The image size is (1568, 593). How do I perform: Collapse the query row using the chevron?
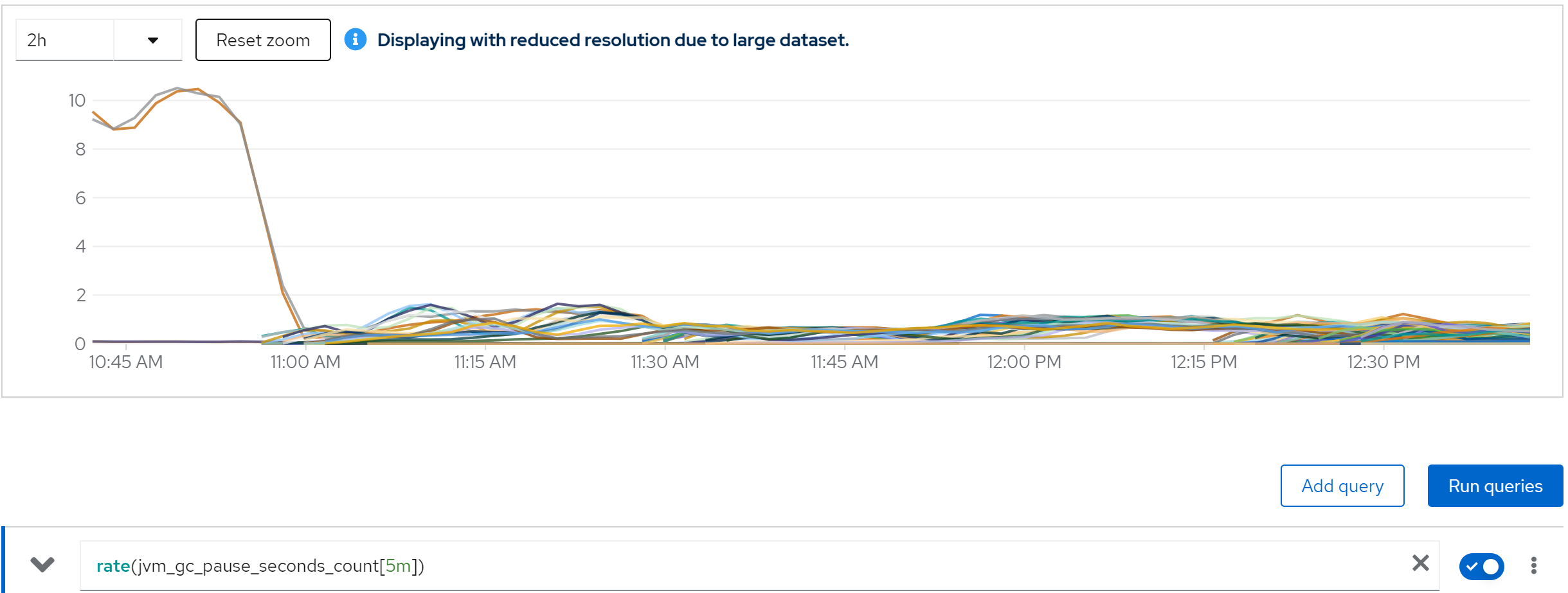pyautogui.click(x=42, y=565)
